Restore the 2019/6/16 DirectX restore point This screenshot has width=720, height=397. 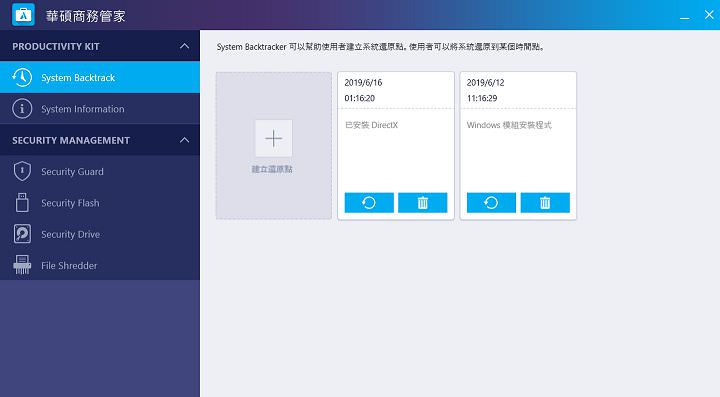(x=369, y=202)
